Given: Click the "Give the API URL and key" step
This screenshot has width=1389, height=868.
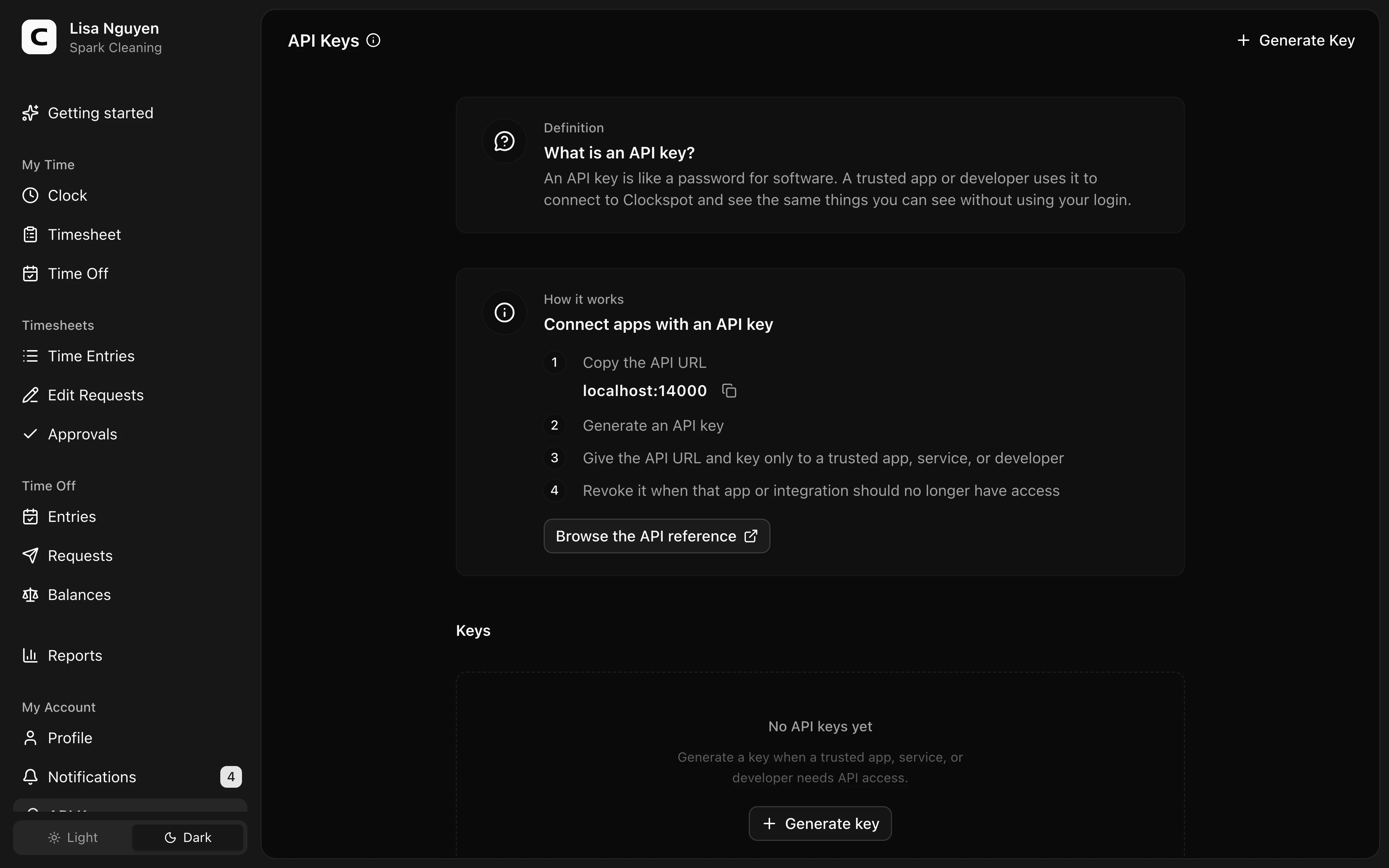Looking at the screenshot, I should point(823,458).
